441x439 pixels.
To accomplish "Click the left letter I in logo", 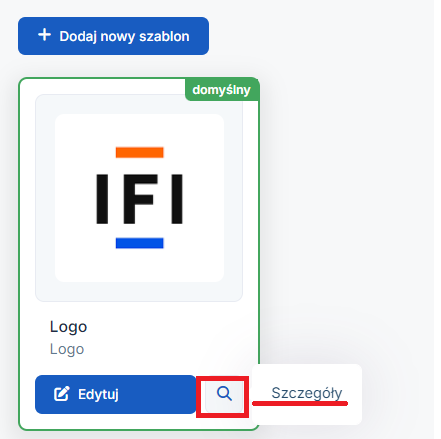I will tap(102, 199).
